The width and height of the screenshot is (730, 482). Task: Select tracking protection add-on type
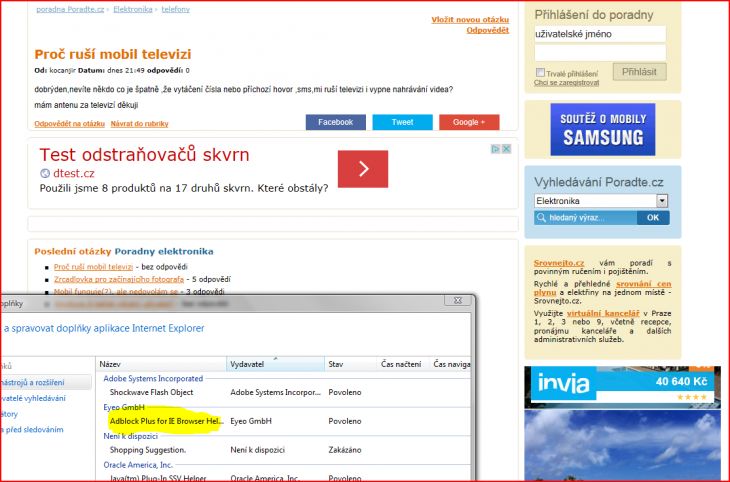pyautogui.click(x=33, y=429)
